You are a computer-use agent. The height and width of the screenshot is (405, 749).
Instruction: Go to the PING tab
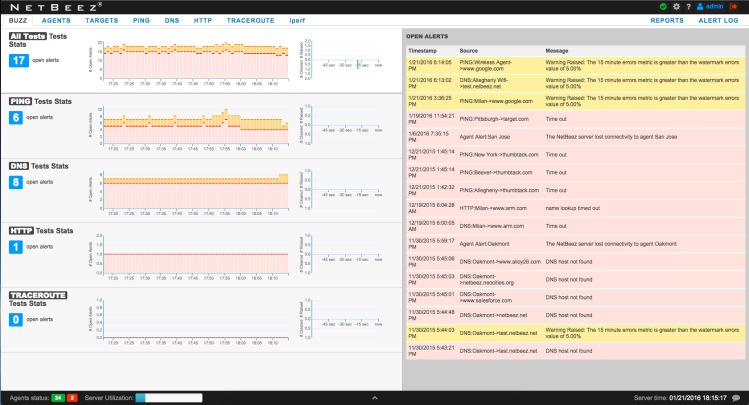click(141, 21)
